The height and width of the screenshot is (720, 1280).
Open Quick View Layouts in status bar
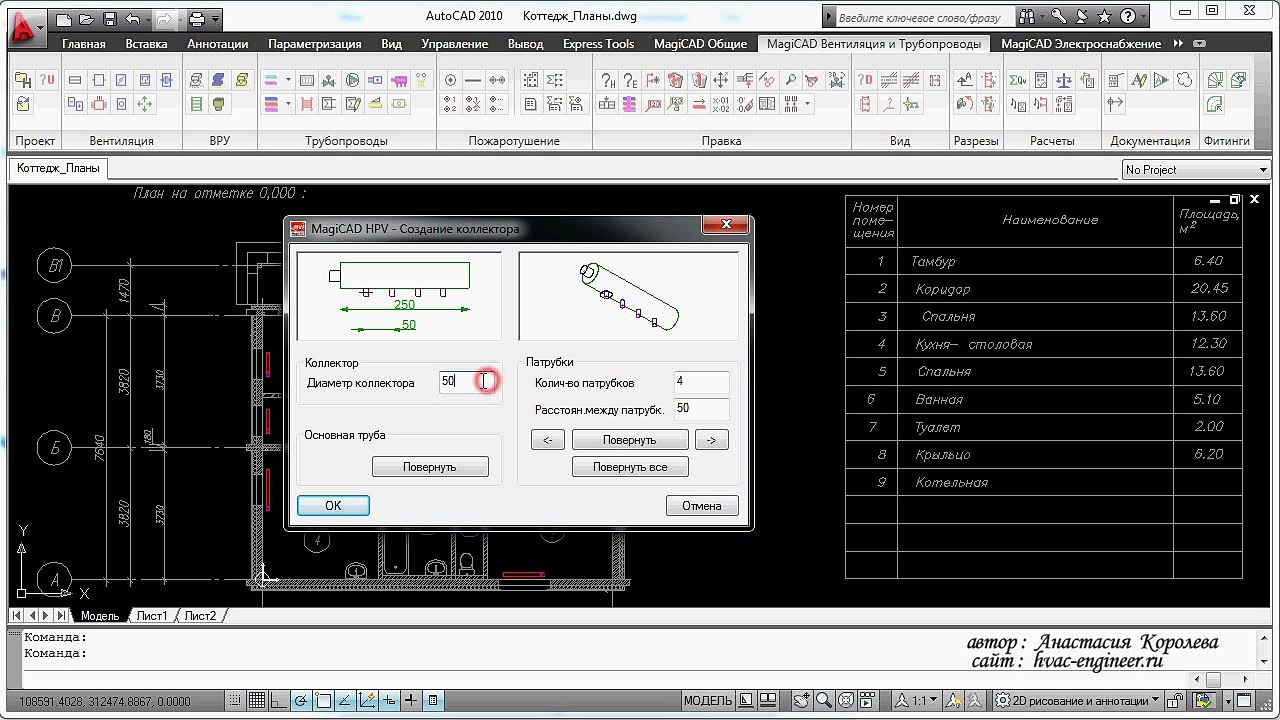tap(748, 701)
